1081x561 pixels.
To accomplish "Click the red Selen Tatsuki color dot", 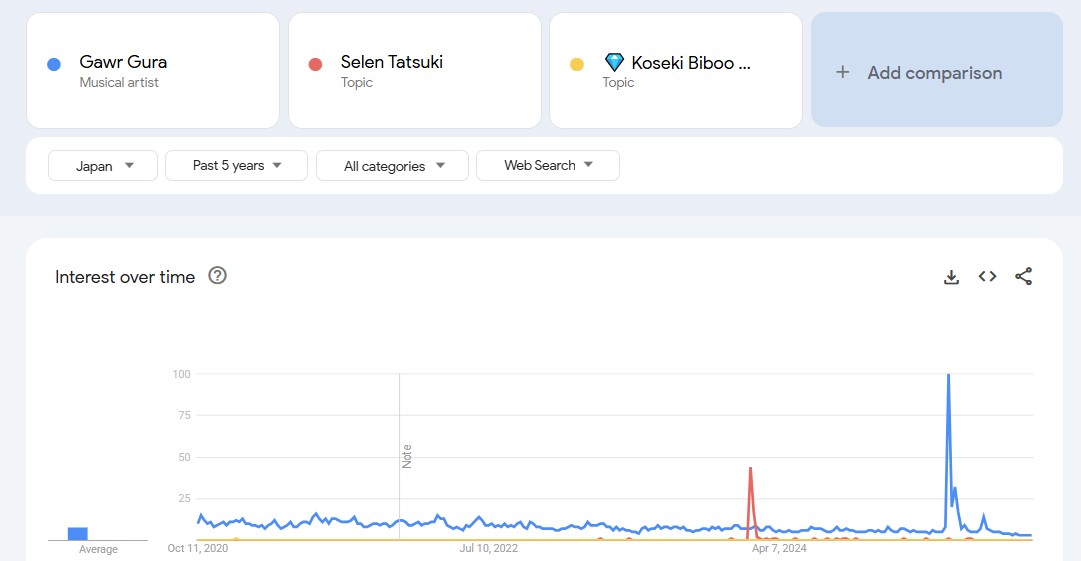I will coord(315,64).
